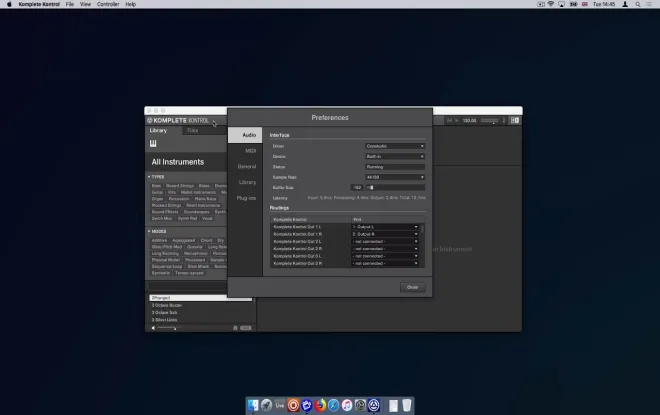Open Spotlight search in menu bar
660x415 pixels.
pyautogui.click(x=638, y=4)
